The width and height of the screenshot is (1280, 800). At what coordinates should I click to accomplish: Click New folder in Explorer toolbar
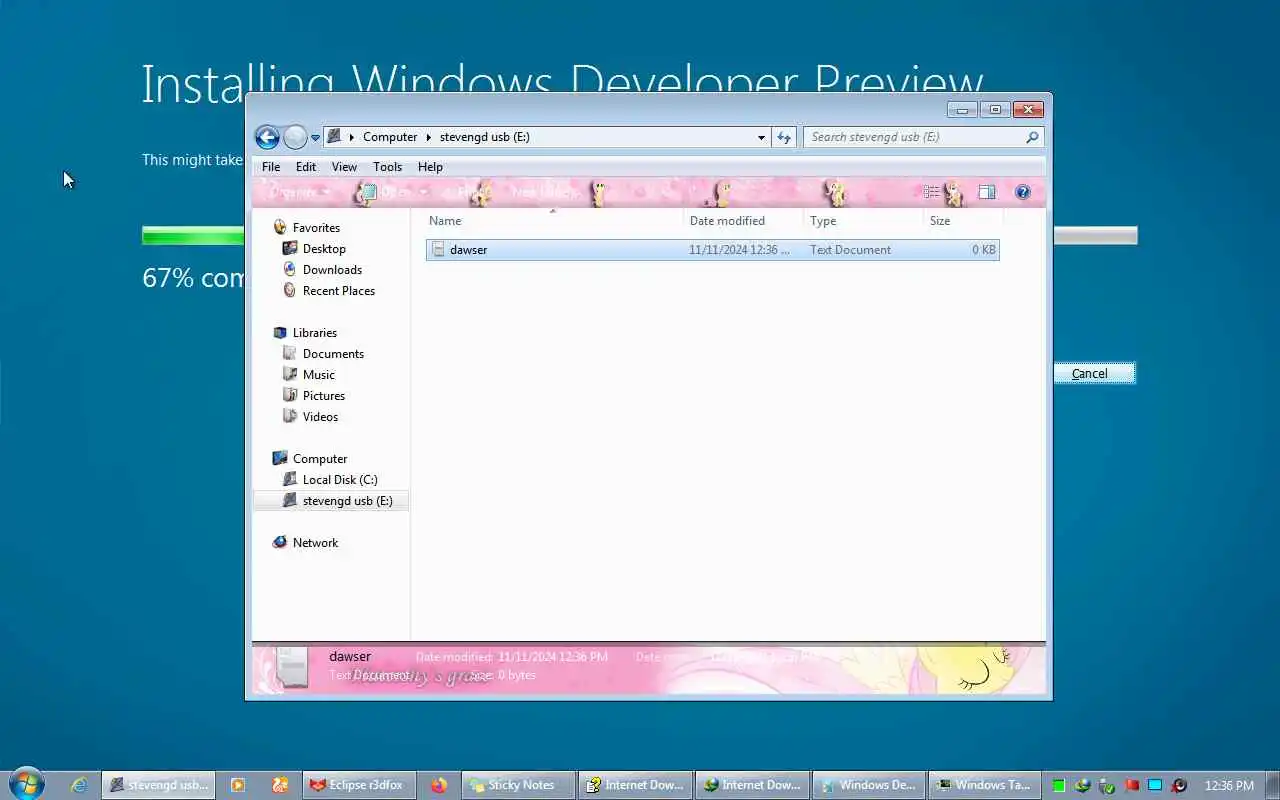point(543,192)
